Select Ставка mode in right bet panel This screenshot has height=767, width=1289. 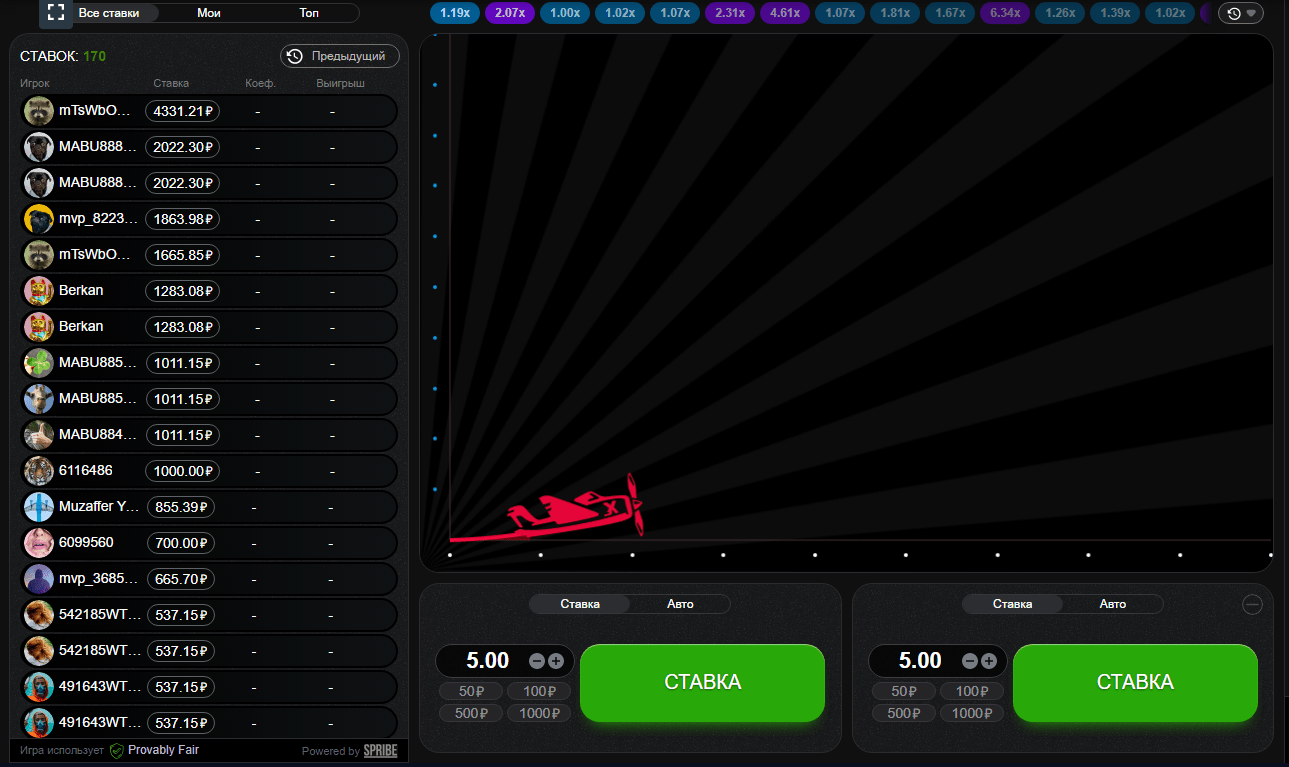[1012, 604]
